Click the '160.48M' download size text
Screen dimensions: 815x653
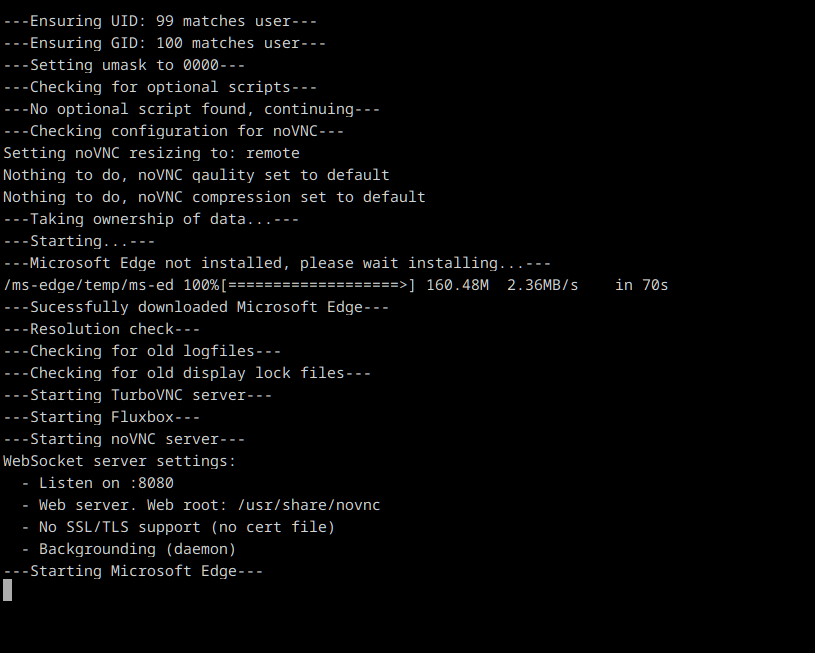click(x=457, y=285)
